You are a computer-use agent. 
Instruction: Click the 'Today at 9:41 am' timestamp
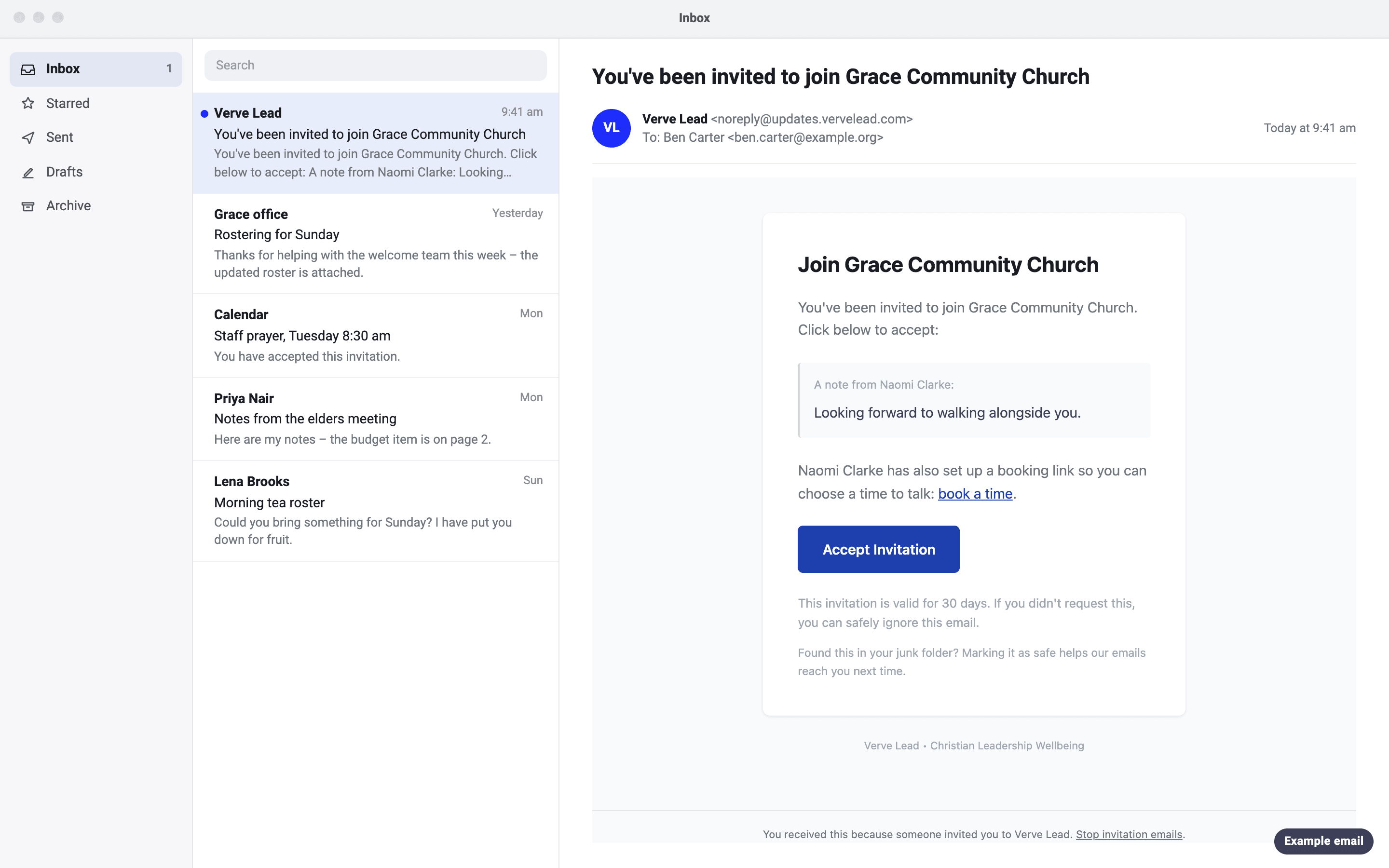[1309, 128]
